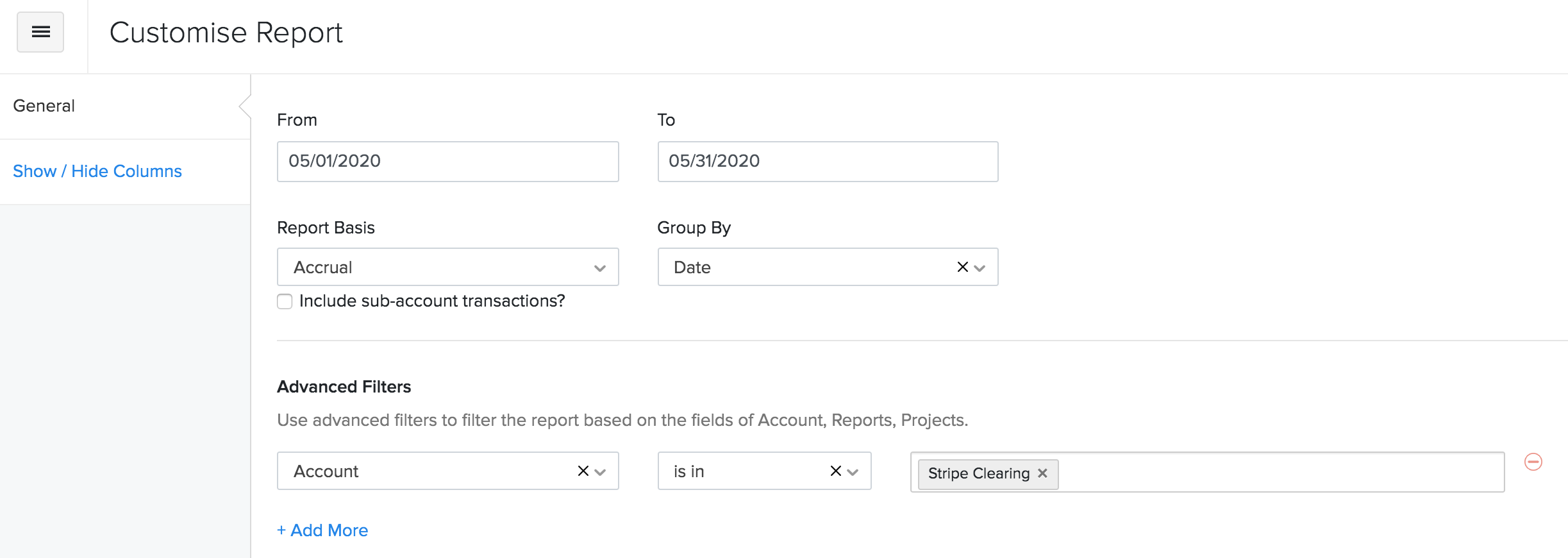Click the Include sub-account transactions label

tap(432, 301)
